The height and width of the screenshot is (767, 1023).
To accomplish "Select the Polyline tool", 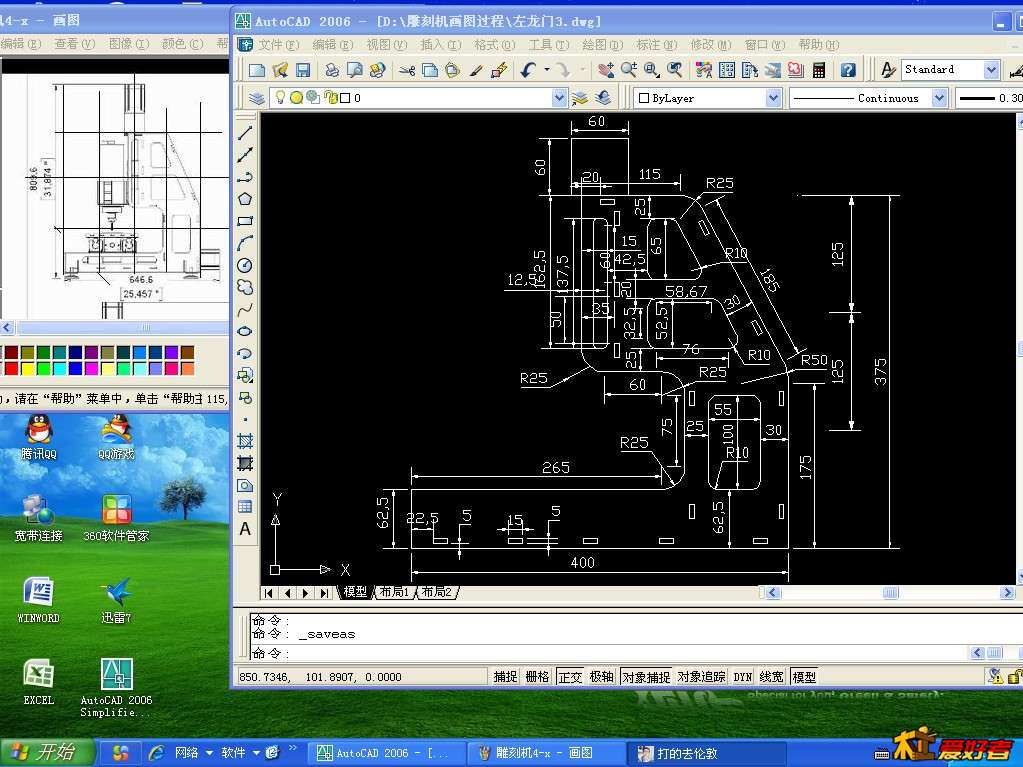I will click(245, 177).
